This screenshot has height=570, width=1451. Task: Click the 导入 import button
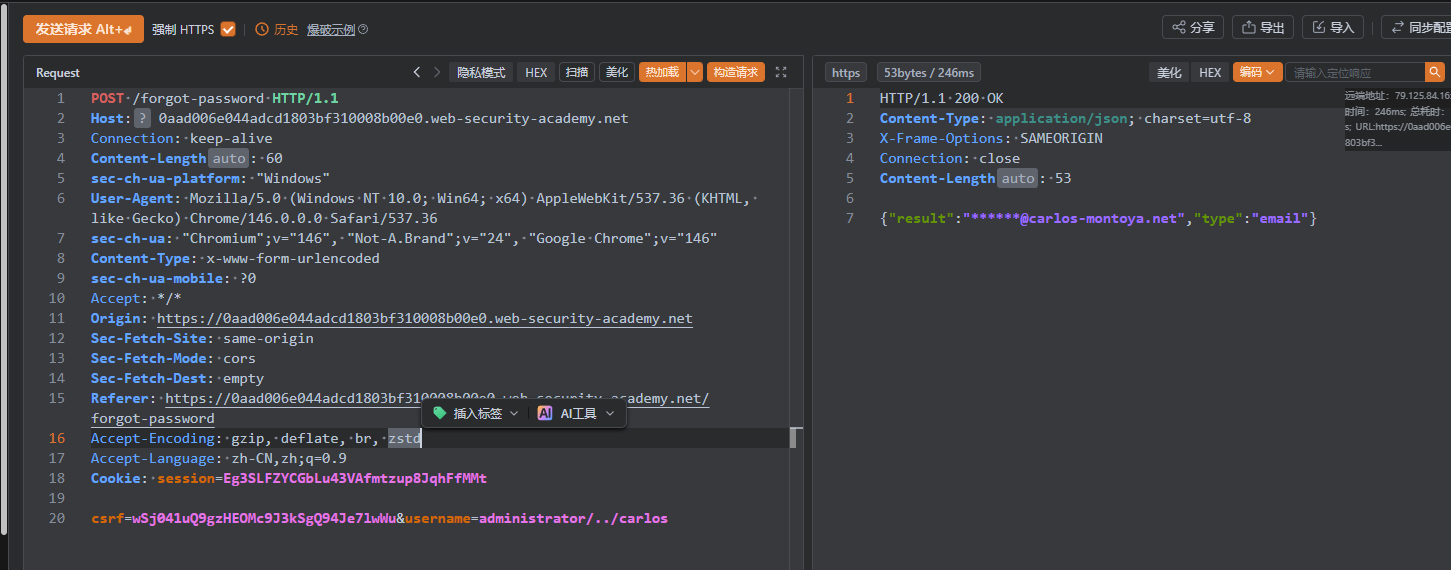1332,28
